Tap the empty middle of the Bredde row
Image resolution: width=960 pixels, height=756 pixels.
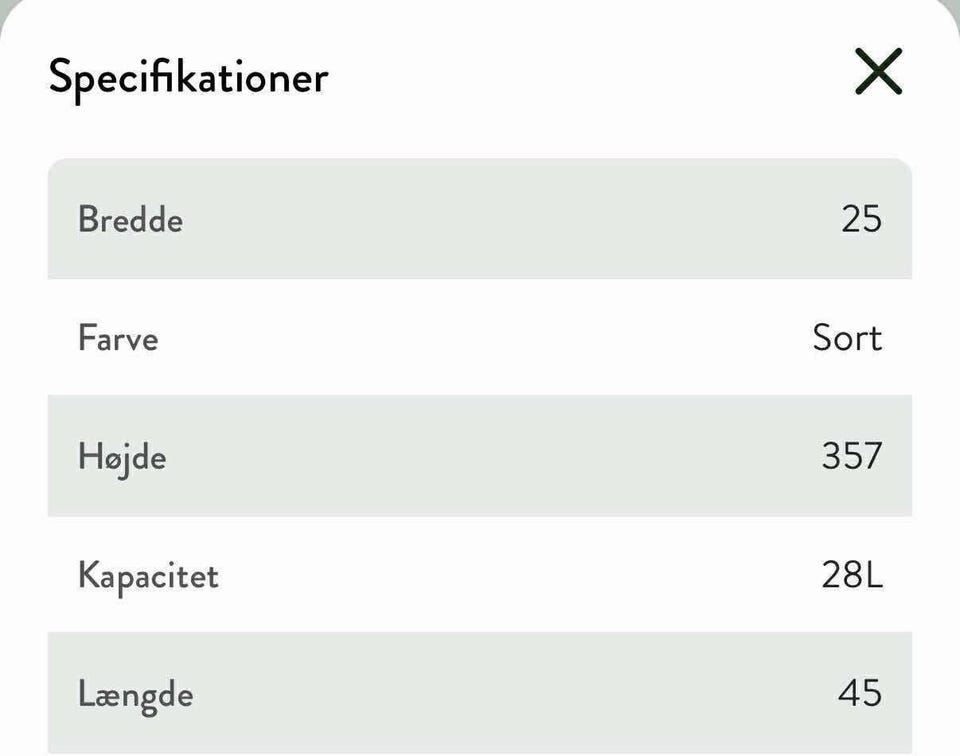[480, 219]
